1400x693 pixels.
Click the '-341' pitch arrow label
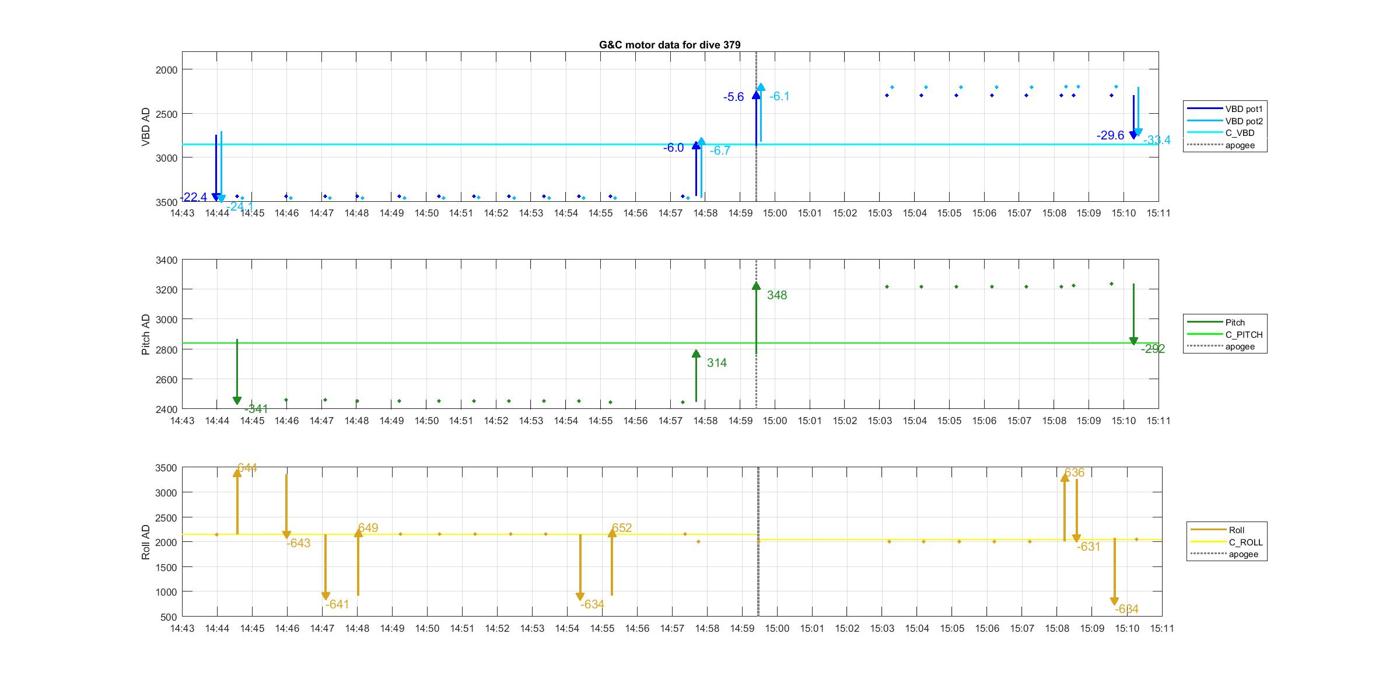point(257,409)
